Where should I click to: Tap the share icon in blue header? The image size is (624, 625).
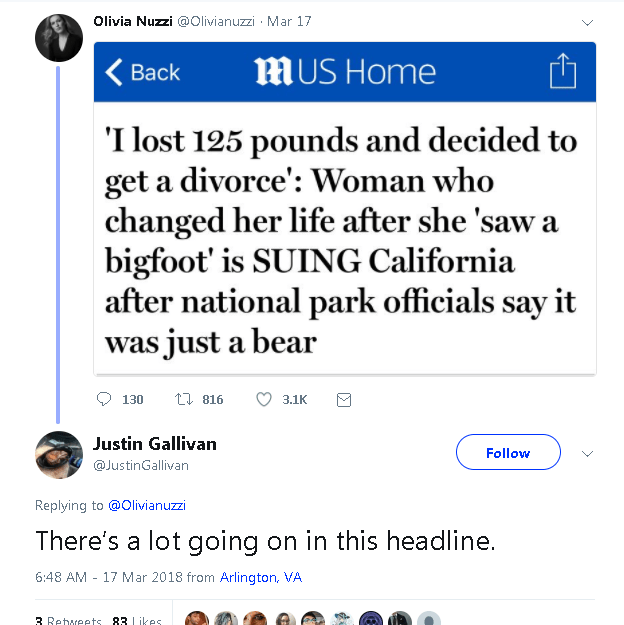coord(563,71)
